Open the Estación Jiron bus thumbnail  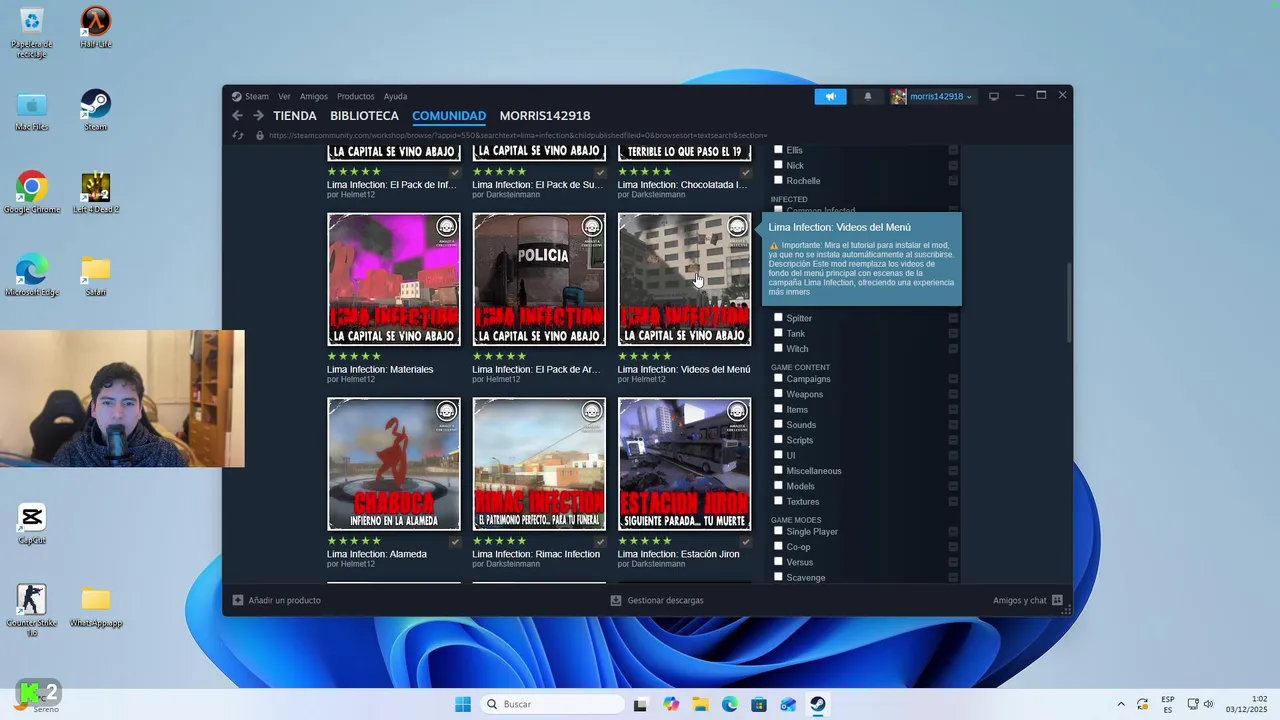684,464
